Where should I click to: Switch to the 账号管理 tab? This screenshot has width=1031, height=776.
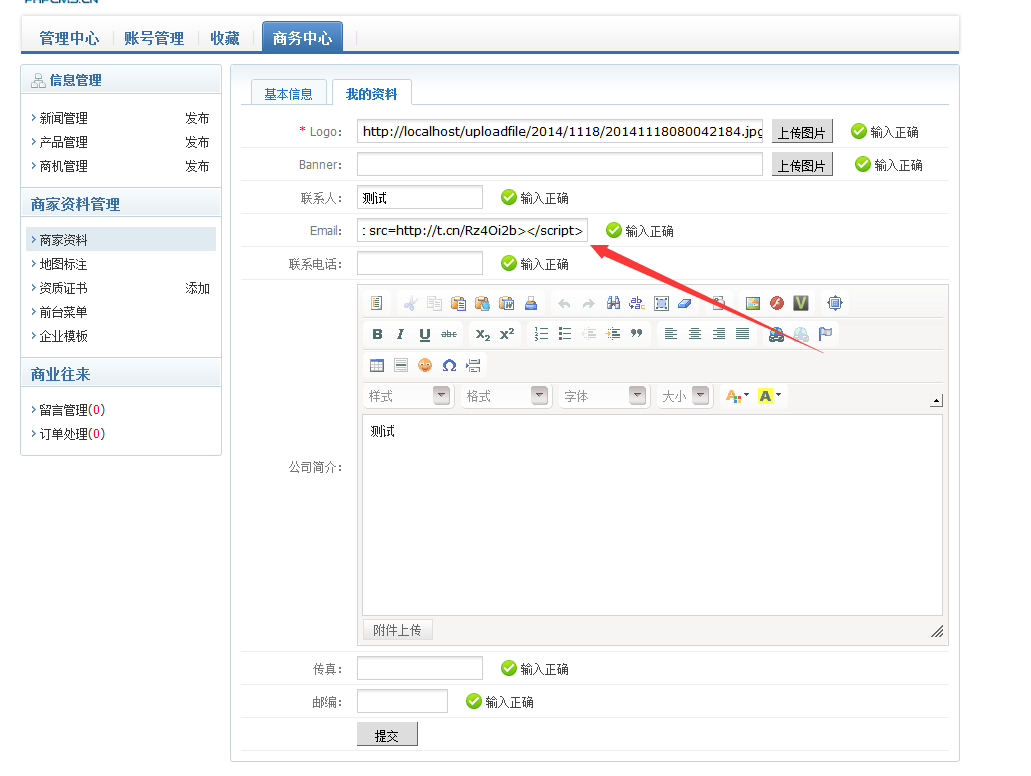pos(154,38)
